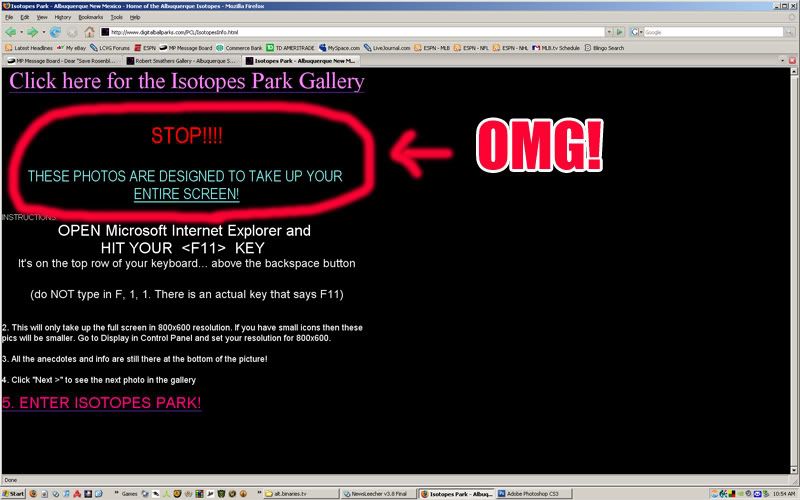Open the Blingo Search bookmark

pos(605,48)
